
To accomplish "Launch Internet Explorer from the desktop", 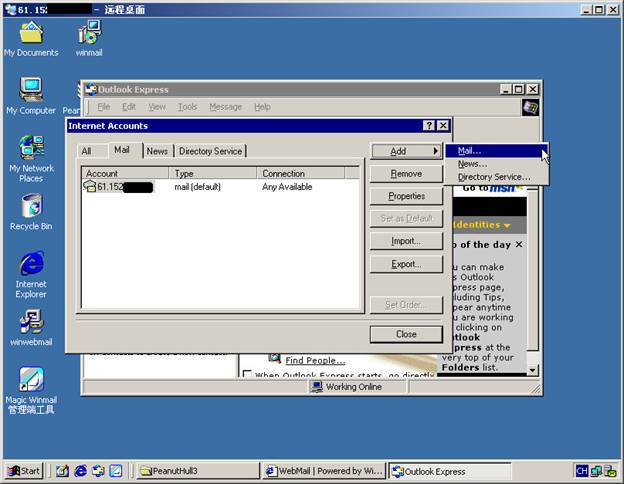I will pyautogui.click(x=31, y=266).
